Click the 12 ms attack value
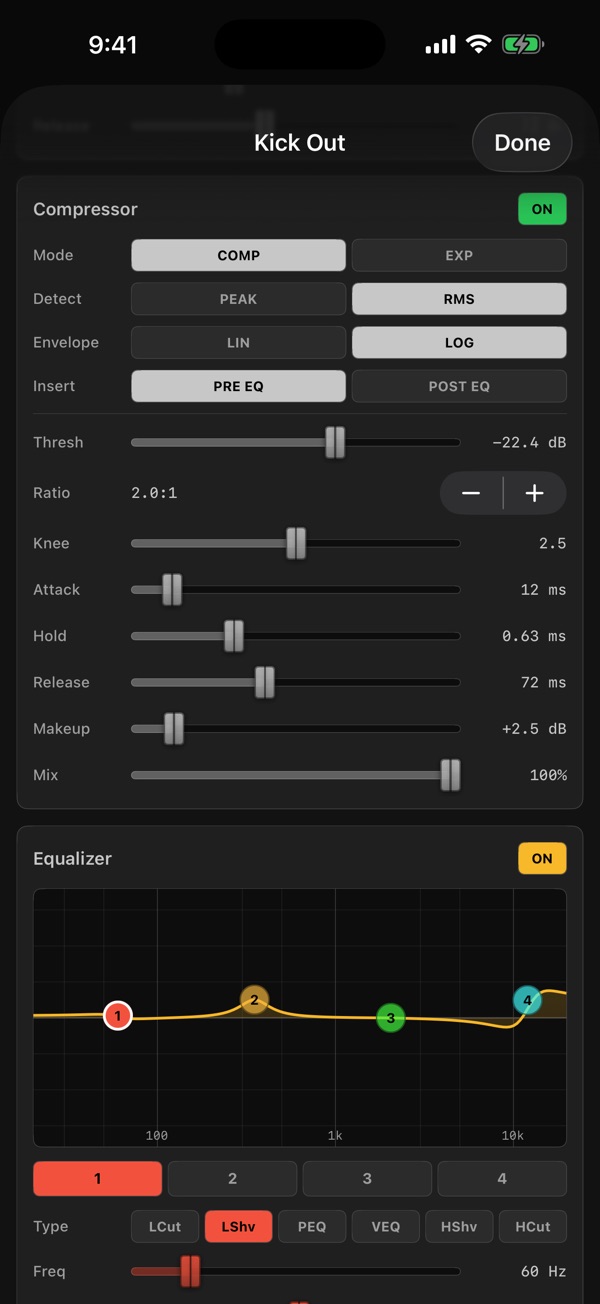600x1304 pixels. click(543, 590)
